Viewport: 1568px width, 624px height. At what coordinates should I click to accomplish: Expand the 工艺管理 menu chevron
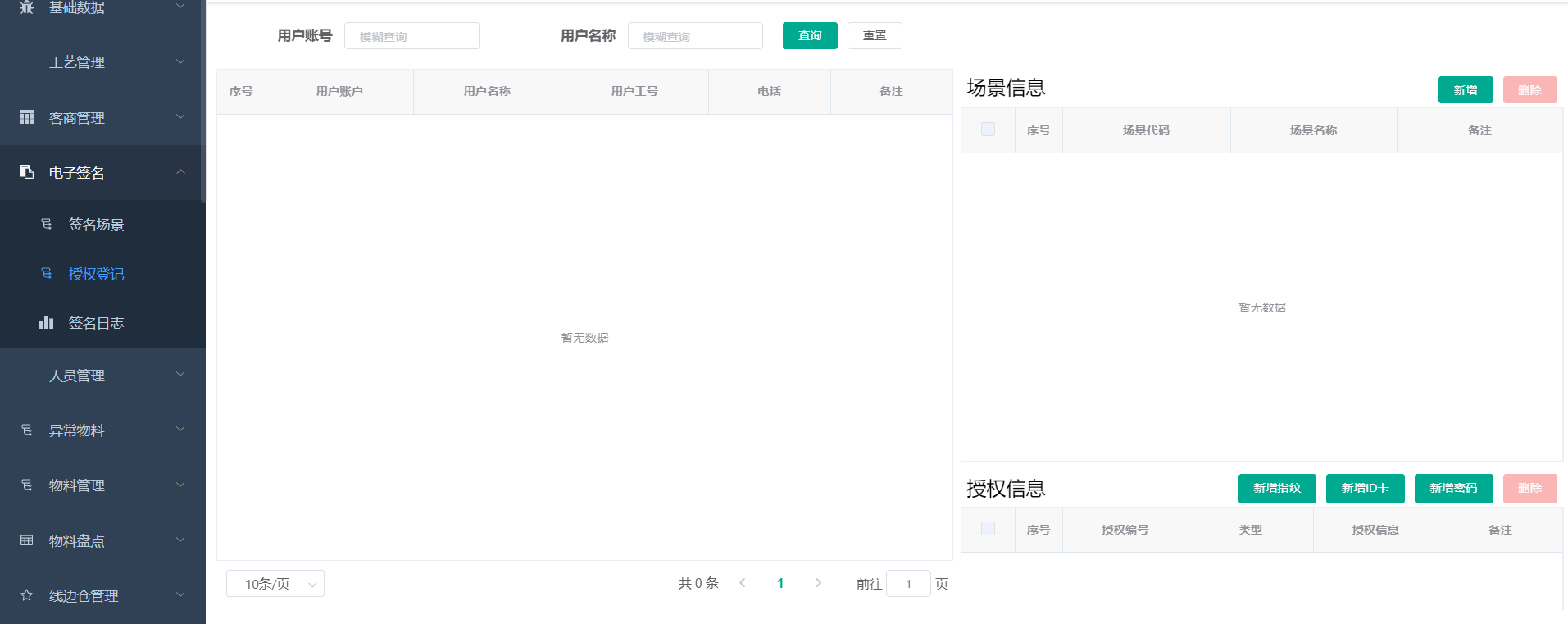tap(180, 61)
